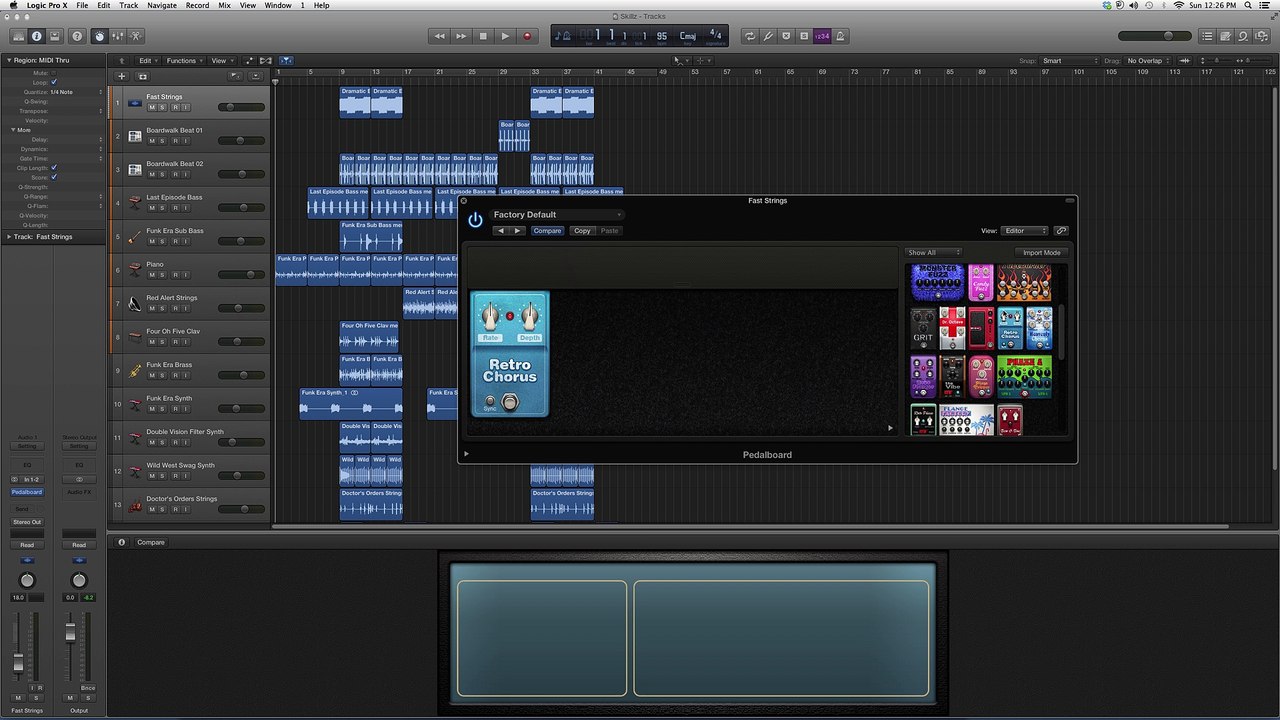Toggle the Score checkbox
This screenshot has height=720, width=1280.
54,177
